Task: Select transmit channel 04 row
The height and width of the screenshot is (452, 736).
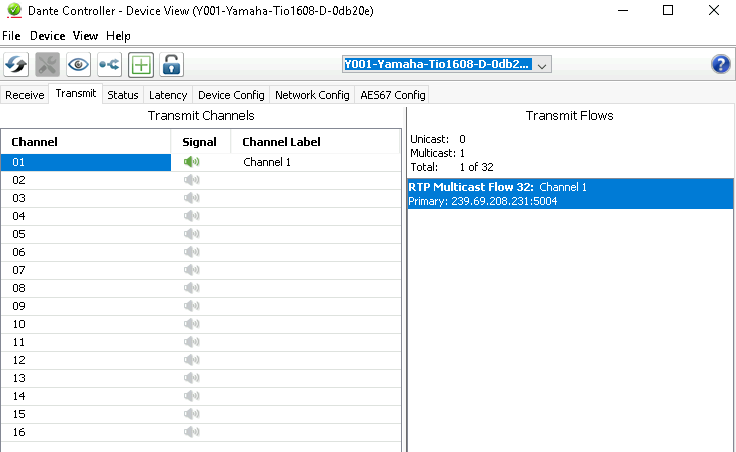Action: tap(201, 216)
